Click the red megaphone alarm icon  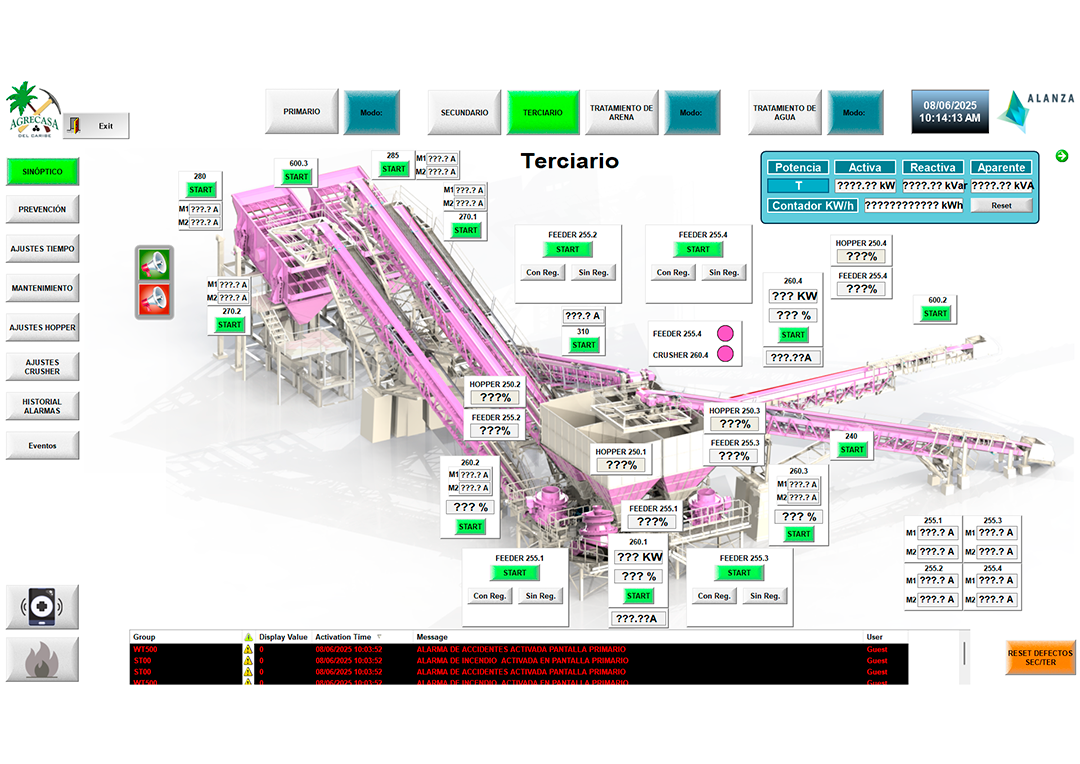point(154,299)
